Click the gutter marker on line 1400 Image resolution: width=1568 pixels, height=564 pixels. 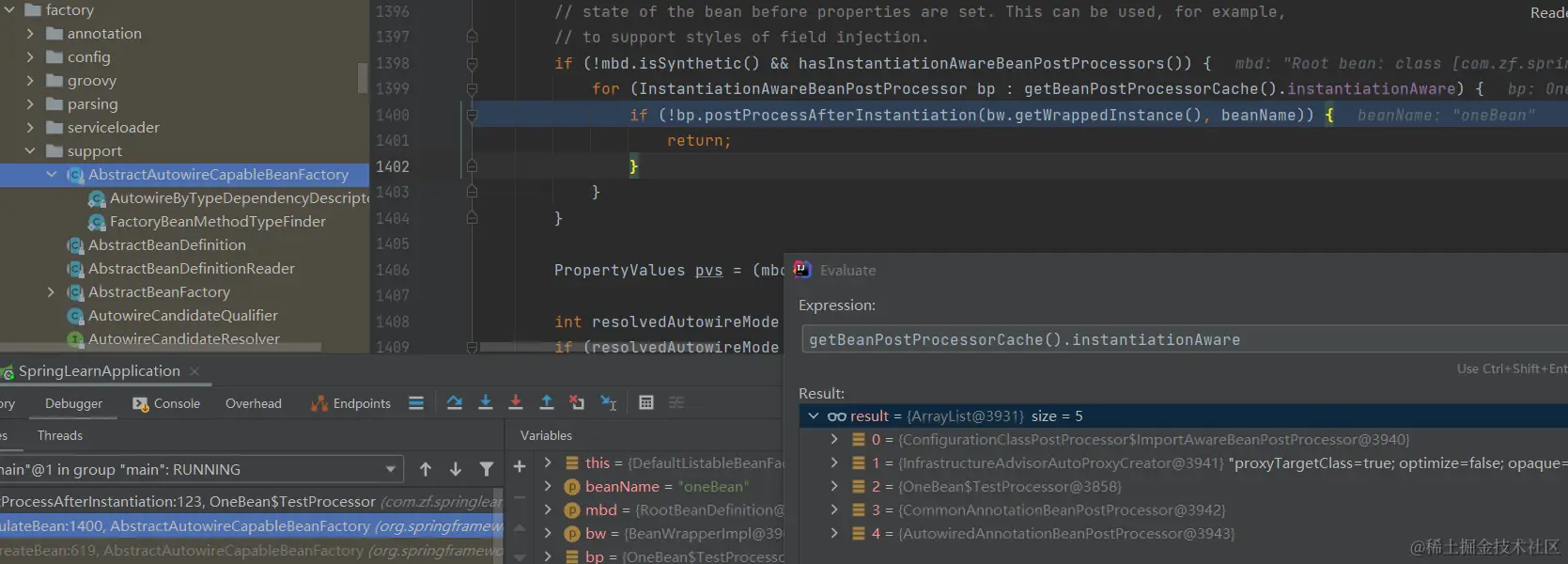(x=473, y=115)
